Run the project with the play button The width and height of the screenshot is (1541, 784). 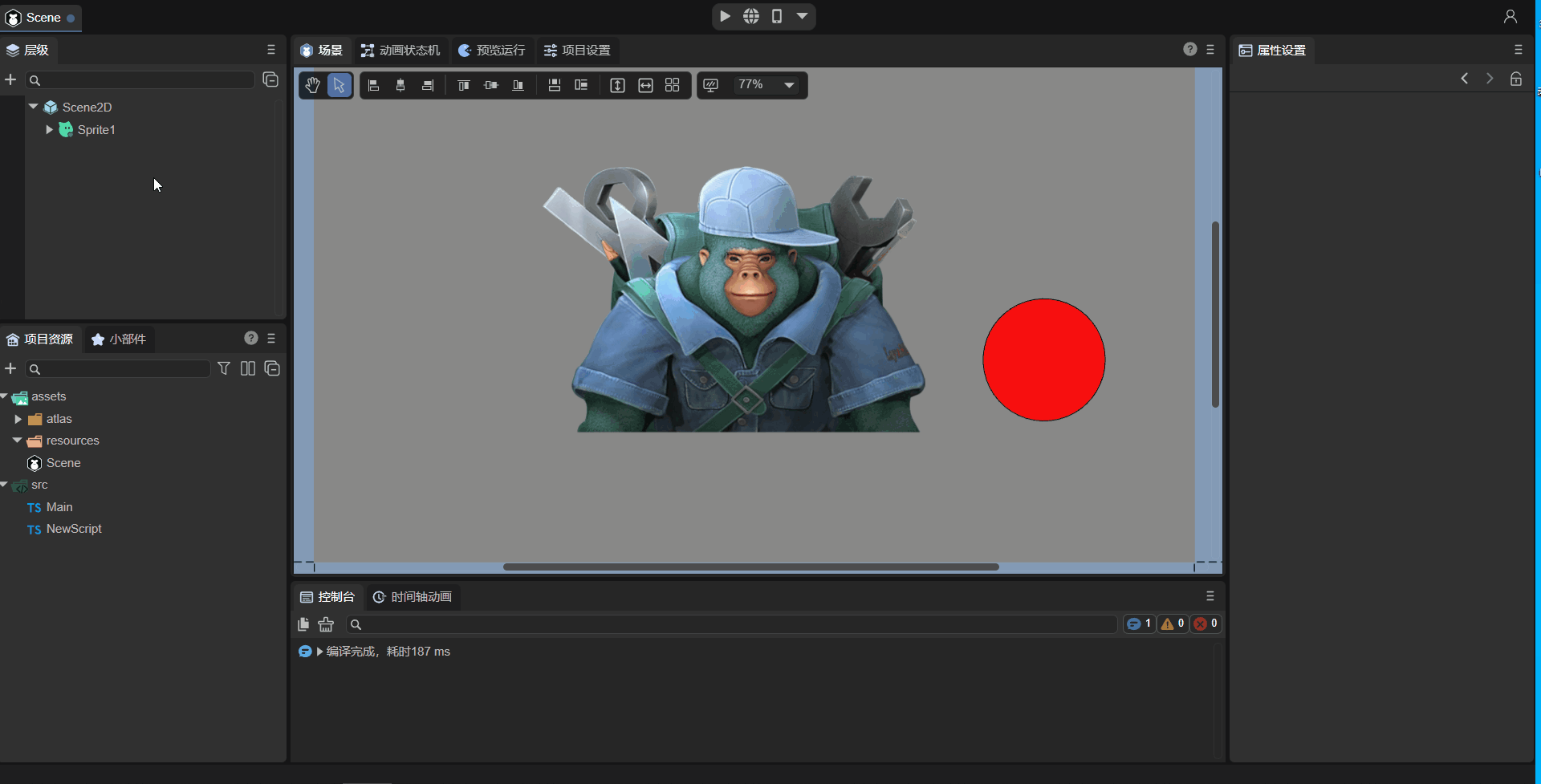tap(725, 16)
